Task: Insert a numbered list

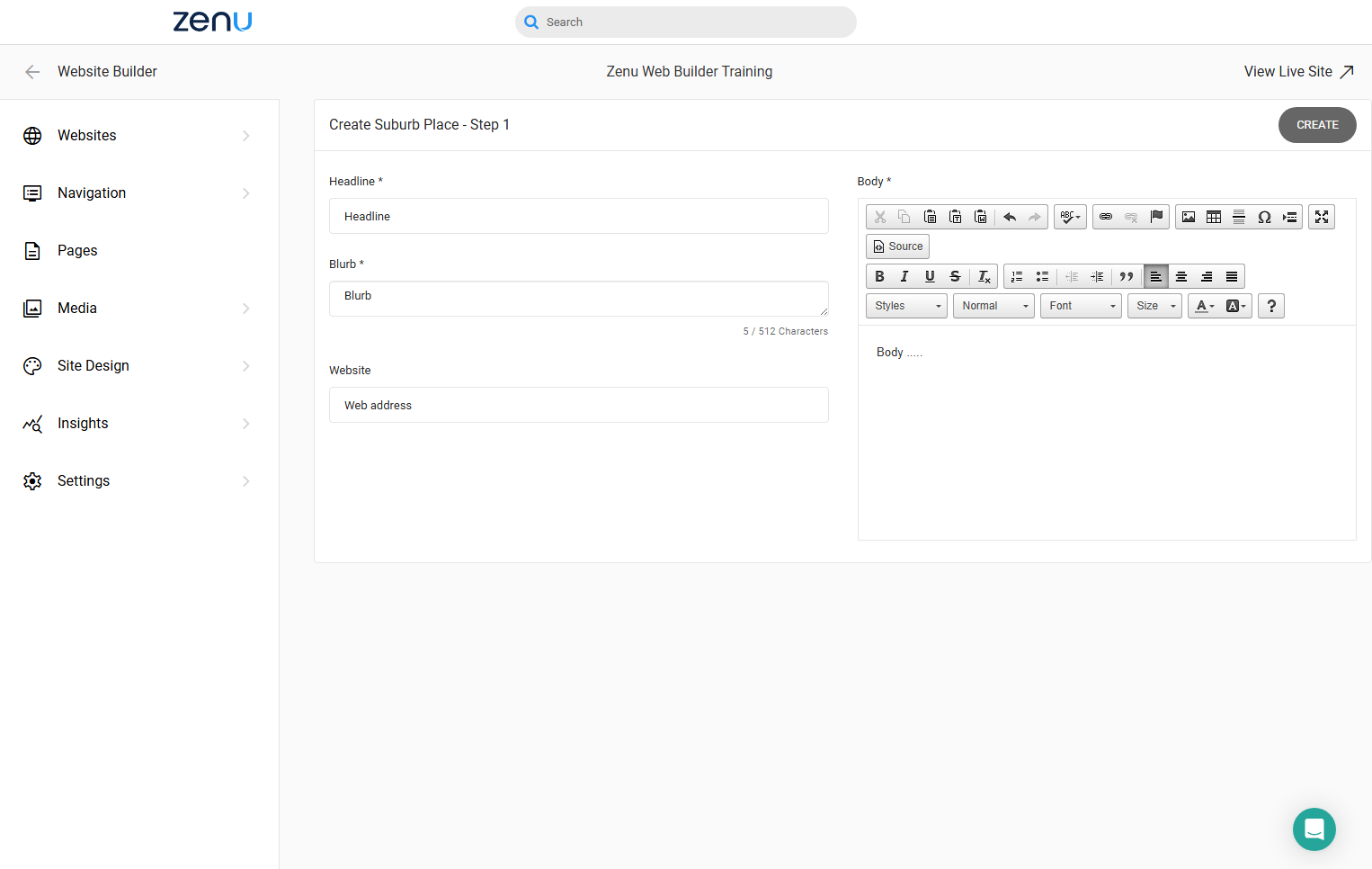Action: (1017, 277)
